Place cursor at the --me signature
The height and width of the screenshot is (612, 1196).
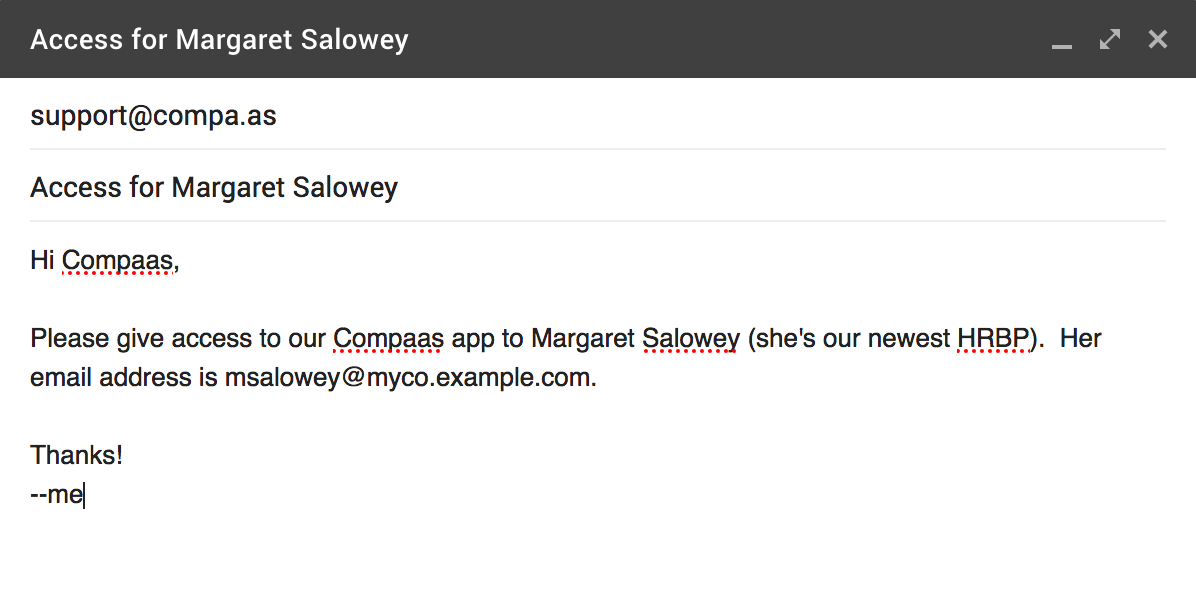pyautogui.click(x=57, y=494)
